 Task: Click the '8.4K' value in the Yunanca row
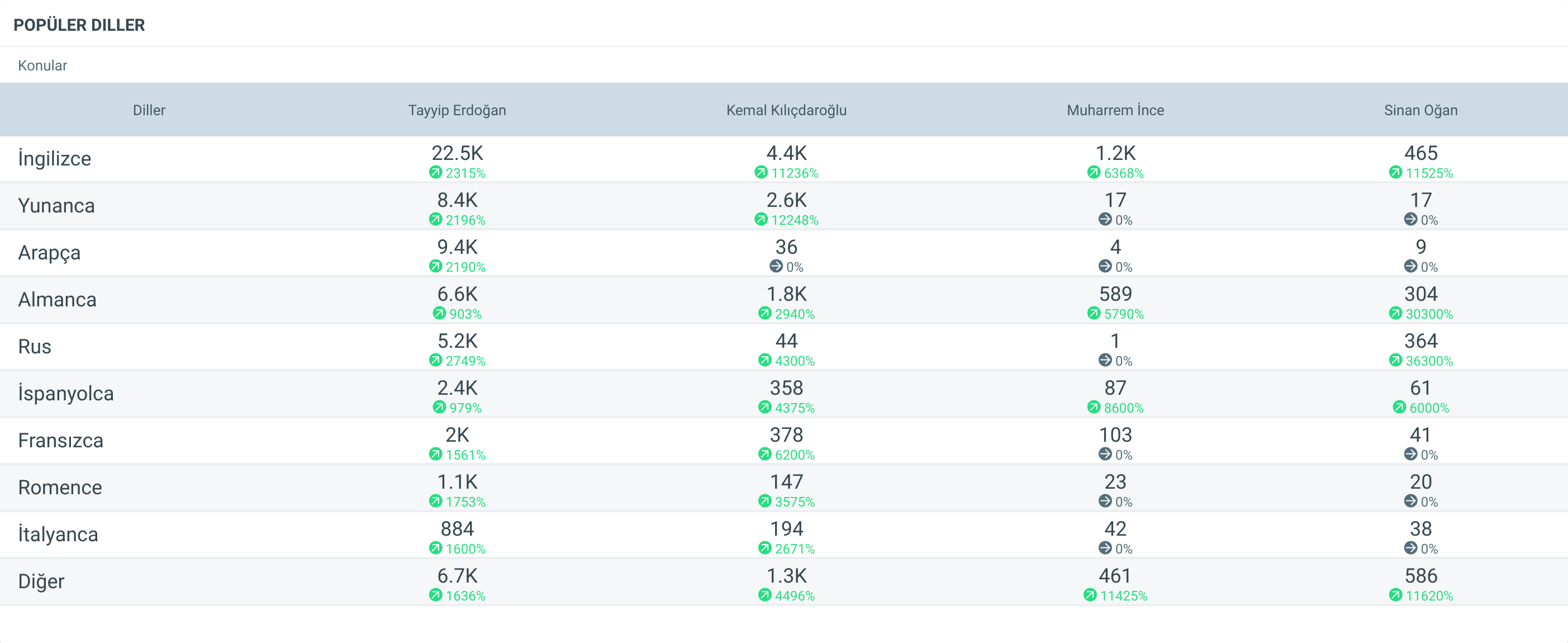click(x=457, y=200)
